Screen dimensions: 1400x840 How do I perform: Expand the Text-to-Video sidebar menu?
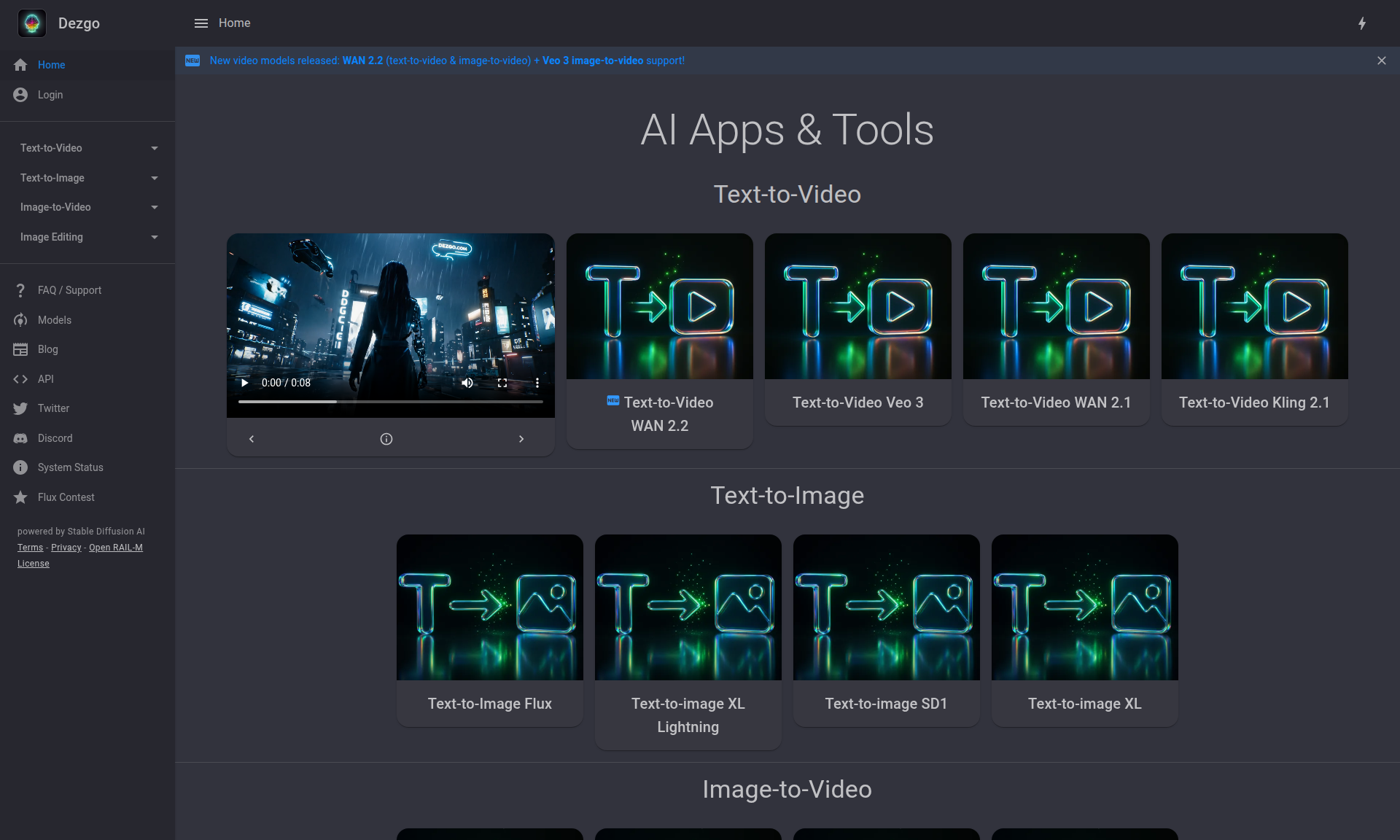pyautogui.click(x=87, y=148)
